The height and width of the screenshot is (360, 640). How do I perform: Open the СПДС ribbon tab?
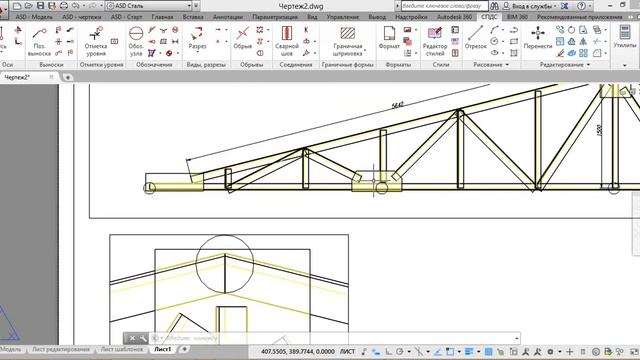click(x=489, y=17)
